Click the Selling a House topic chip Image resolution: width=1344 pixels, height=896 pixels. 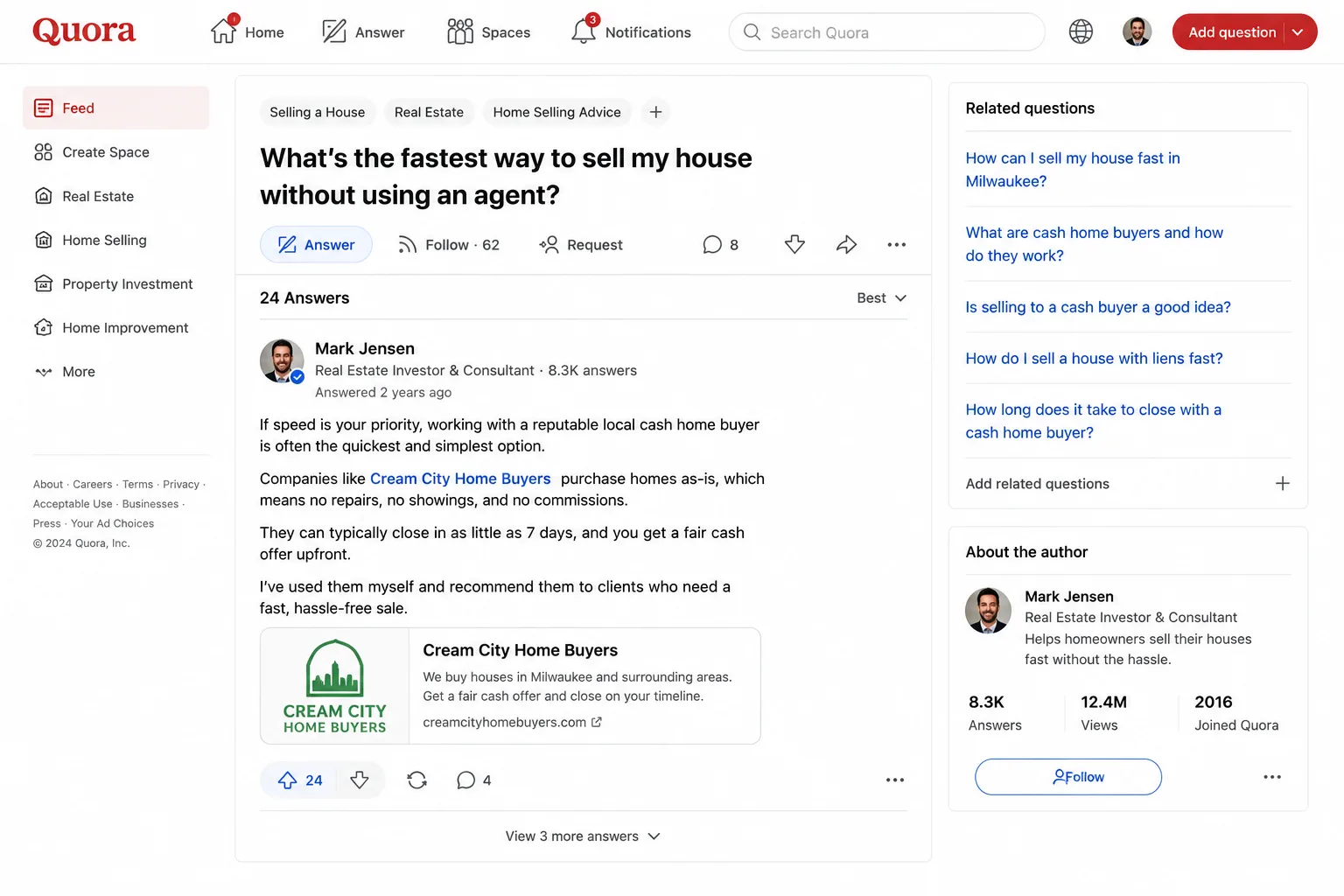318,112
